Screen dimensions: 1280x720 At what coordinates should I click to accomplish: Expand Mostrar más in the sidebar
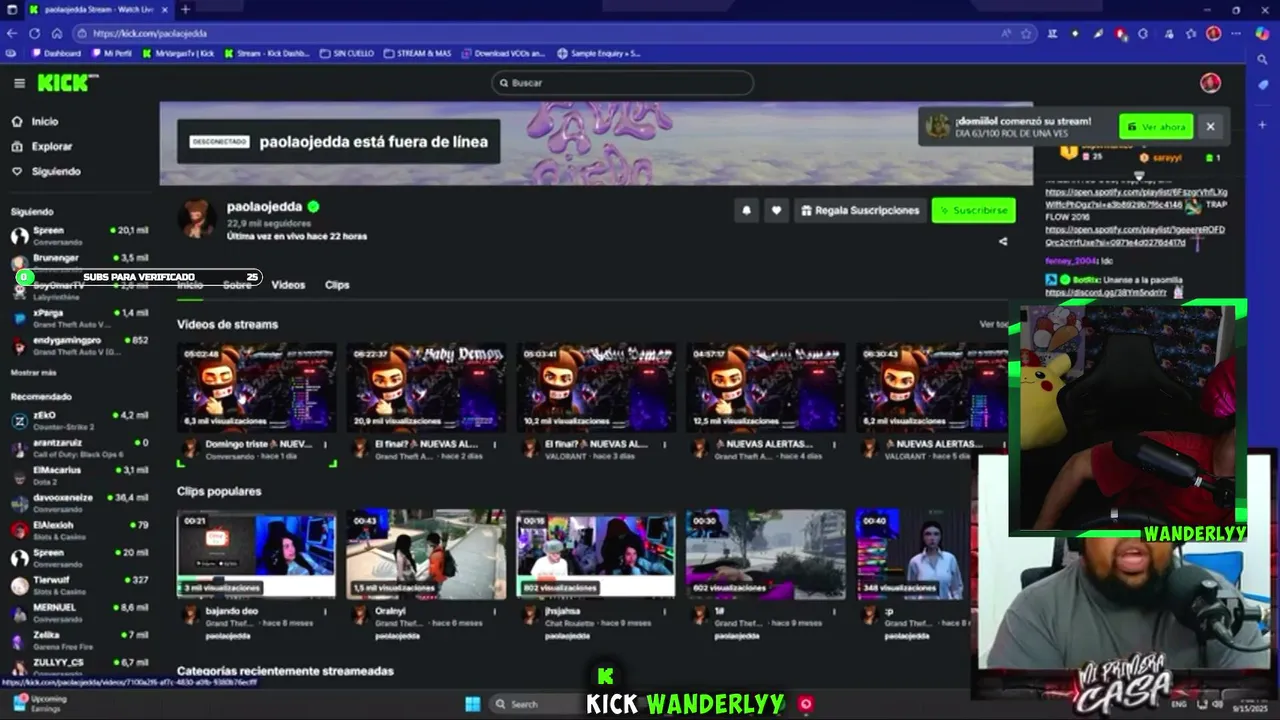click(33, 372)
